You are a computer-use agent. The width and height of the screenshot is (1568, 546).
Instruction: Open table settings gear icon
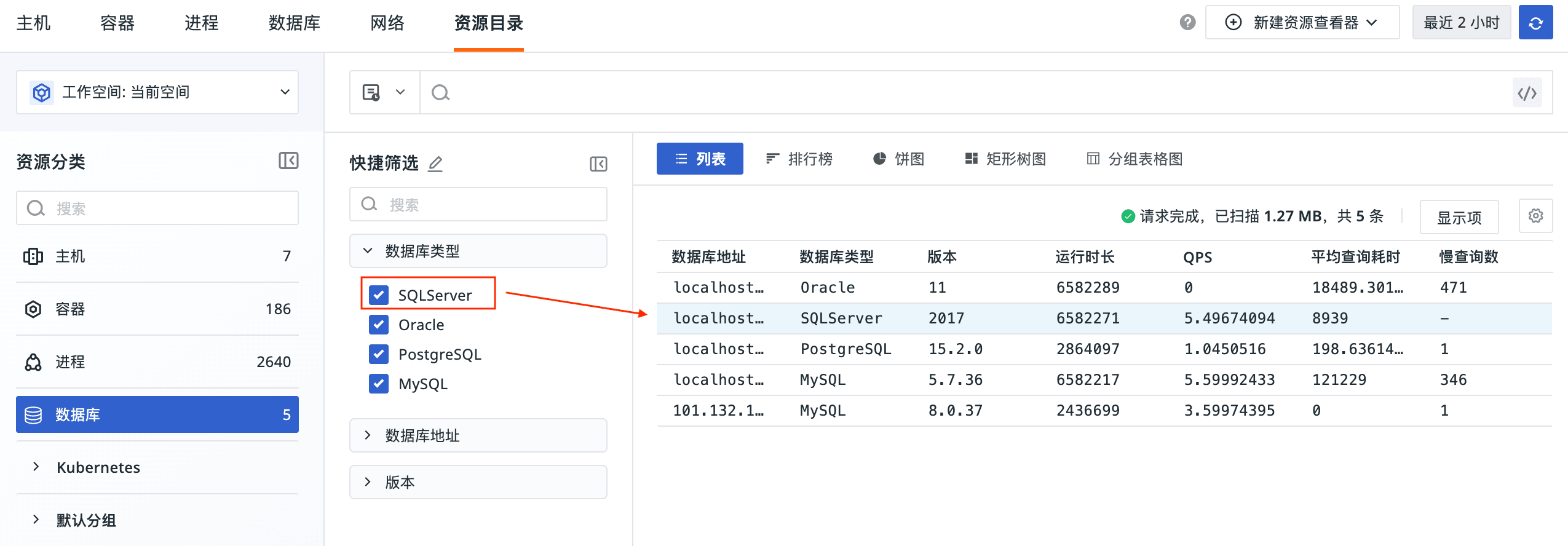(x=1535, y=216)
